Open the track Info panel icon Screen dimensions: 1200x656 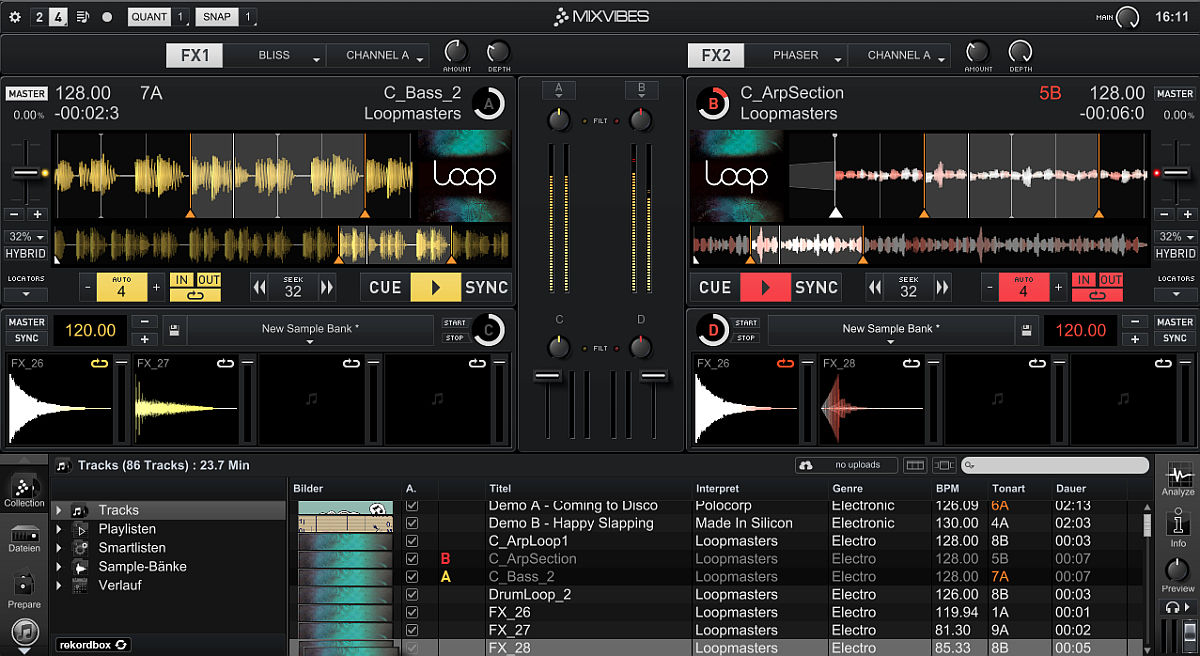click(x=1178, y=525)
